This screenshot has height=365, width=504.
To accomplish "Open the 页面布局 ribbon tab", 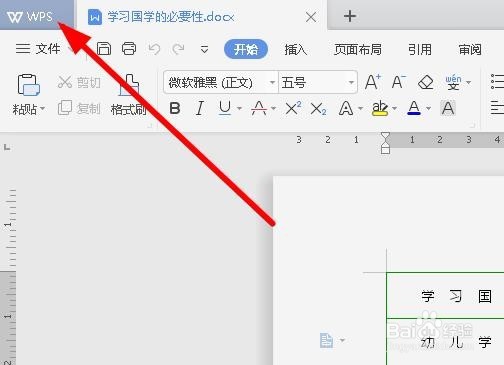I will tap(358, 50).
